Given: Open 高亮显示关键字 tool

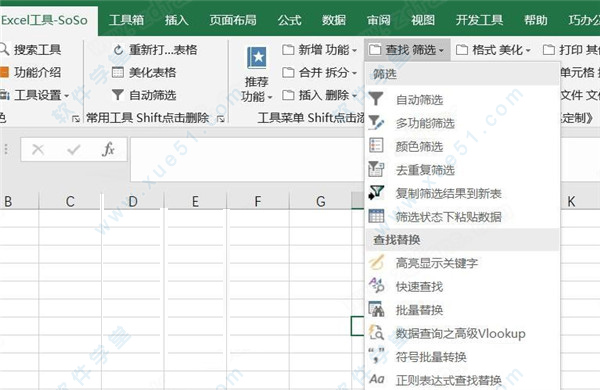Looking at the screenshot, I should point(437,263).
